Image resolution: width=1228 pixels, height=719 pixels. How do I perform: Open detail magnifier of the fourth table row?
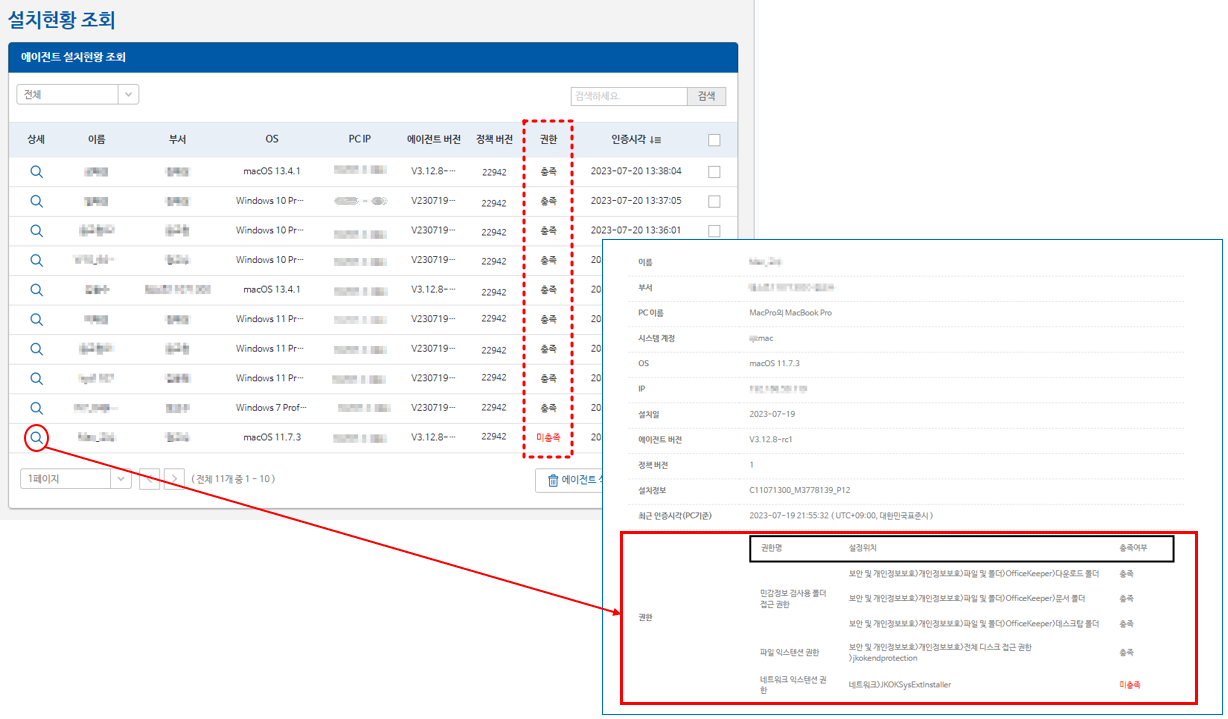pyautogui.click(x=36, y=260)
